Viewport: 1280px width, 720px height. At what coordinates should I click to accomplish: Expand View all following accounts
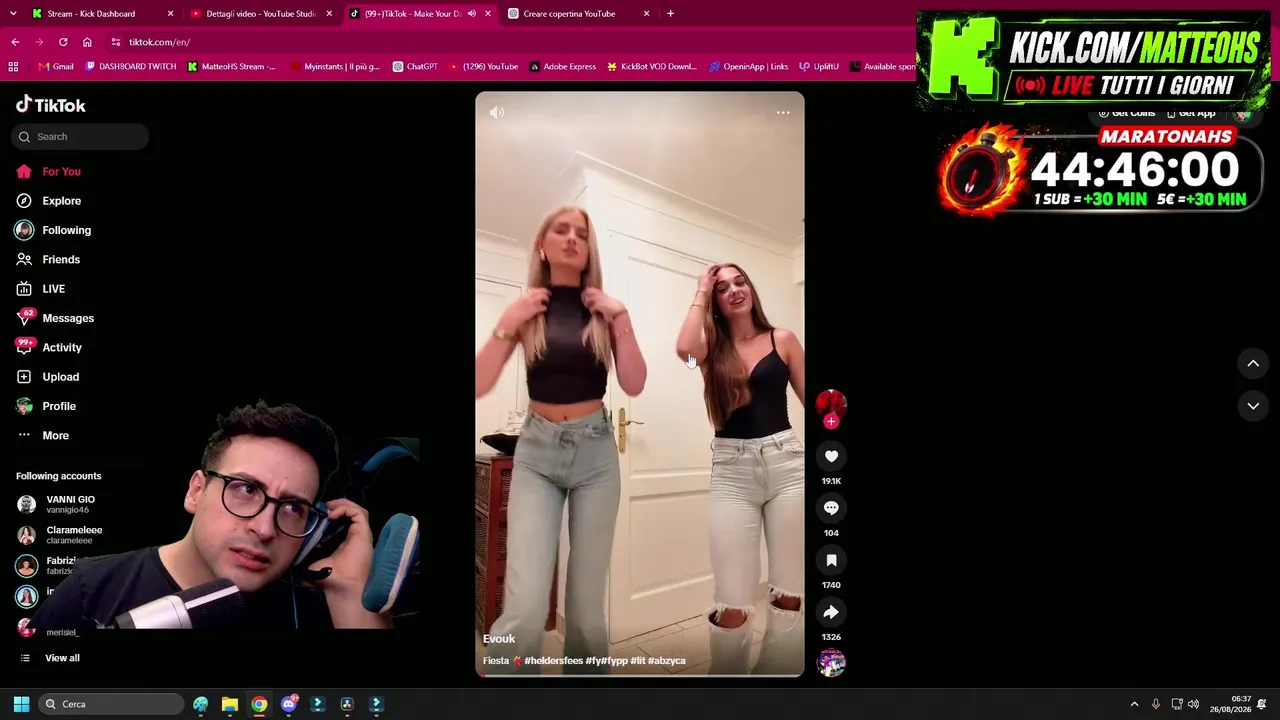click(48, 658)
